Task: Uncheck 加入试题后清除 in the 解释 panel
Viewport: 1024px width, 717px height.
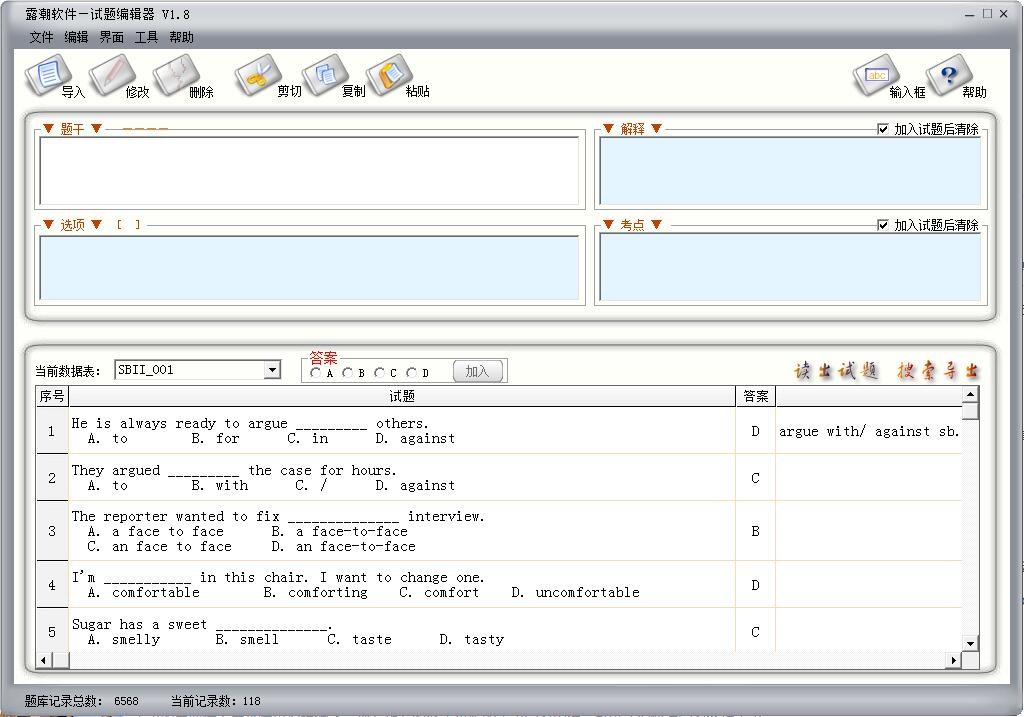Action: click(883, 129)
